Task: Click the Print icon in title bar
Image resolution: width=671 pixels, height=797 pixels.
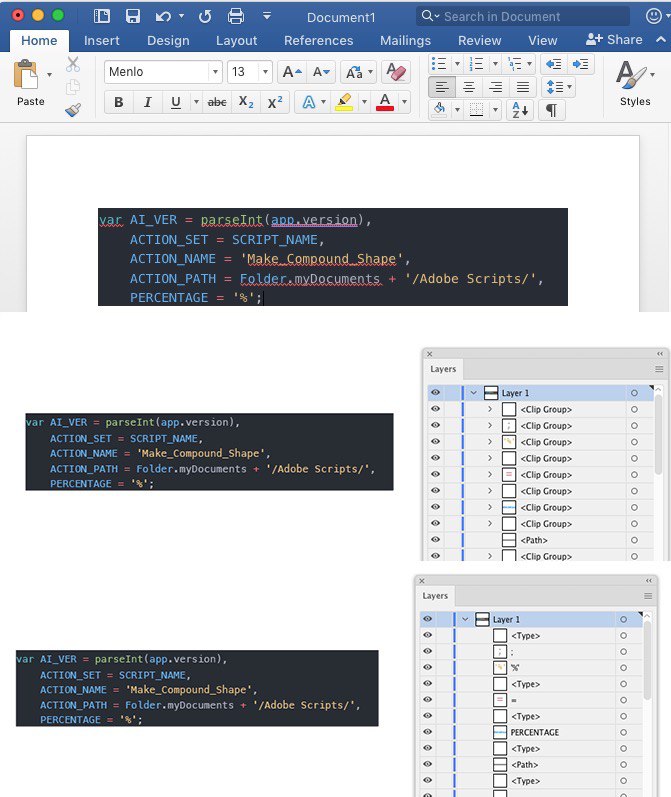Action: (236, 16)
